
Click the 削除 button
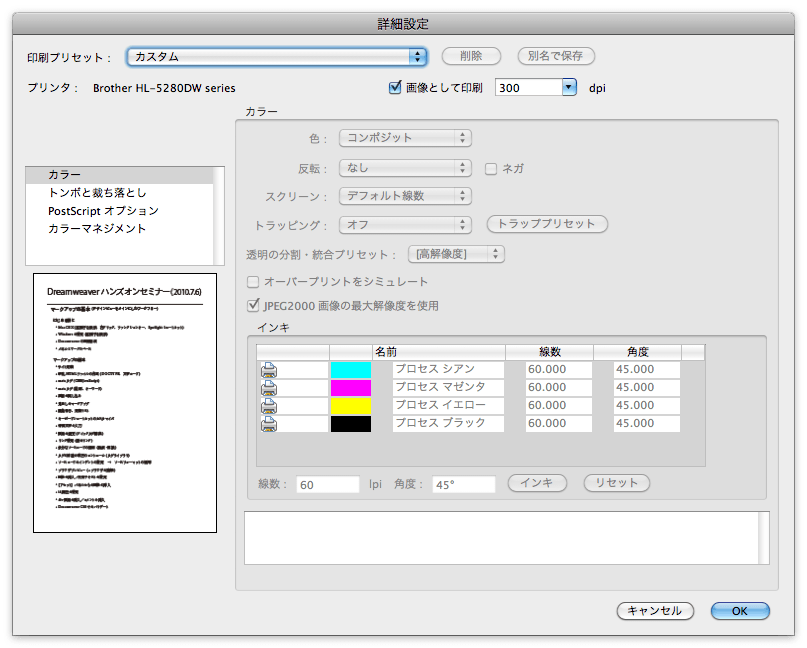[x=471, y=56]
